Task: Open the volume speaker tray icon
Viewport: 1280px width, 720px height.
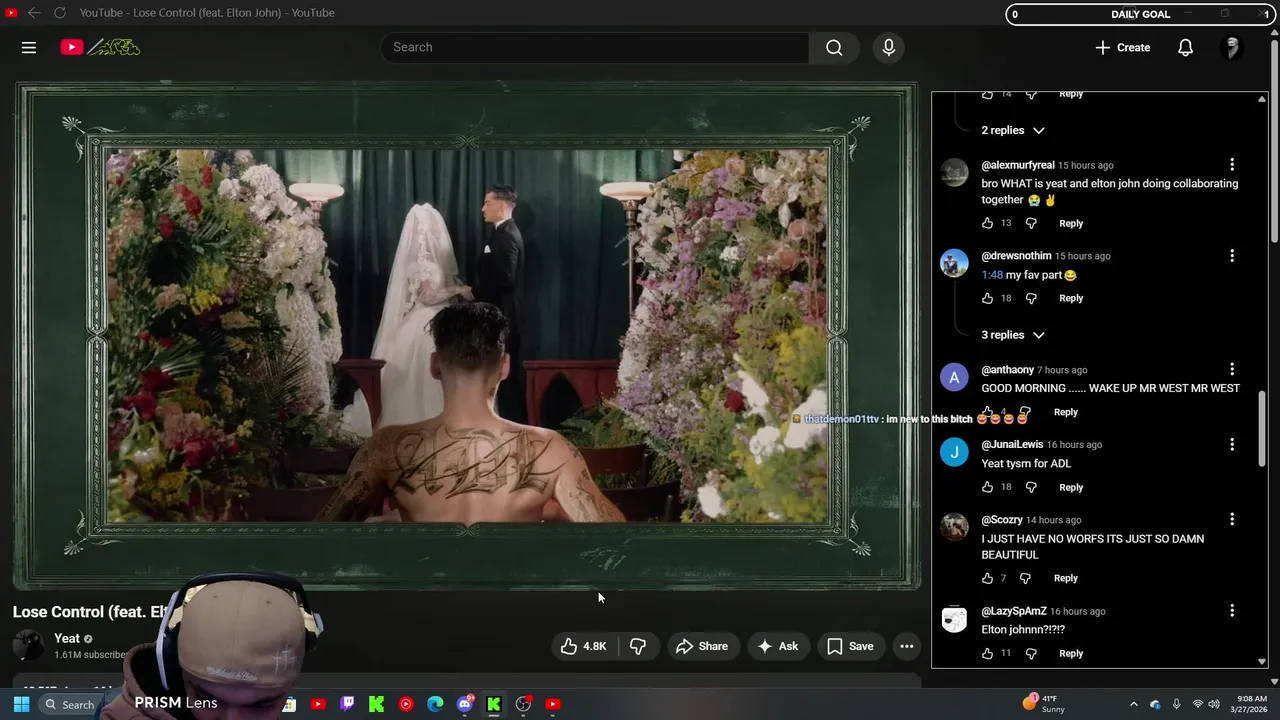Action: (1214, 704)
